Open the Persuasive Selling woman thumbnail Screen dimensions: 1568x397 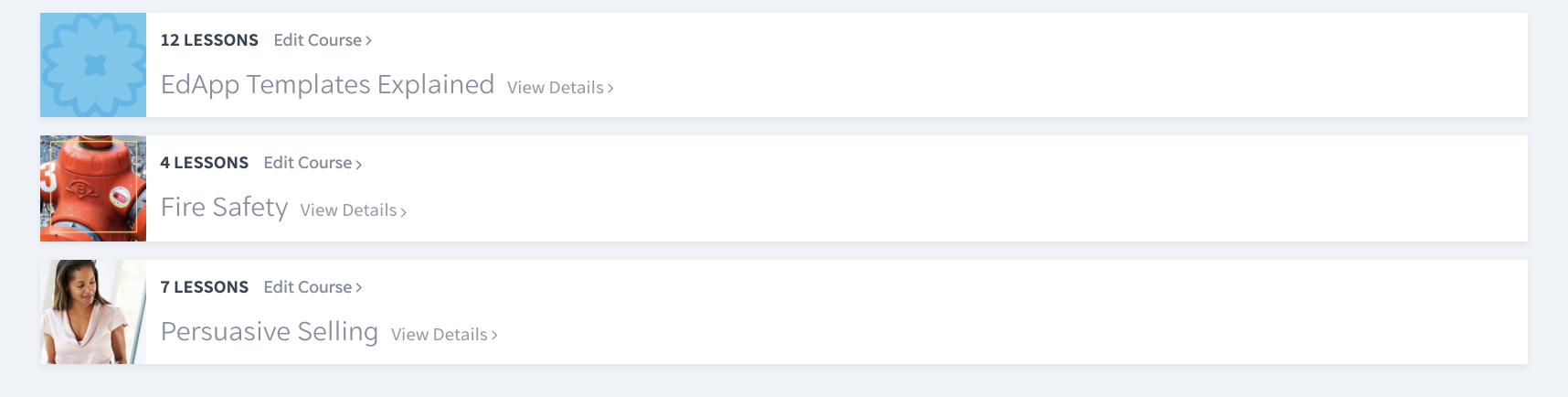(93, 312)
